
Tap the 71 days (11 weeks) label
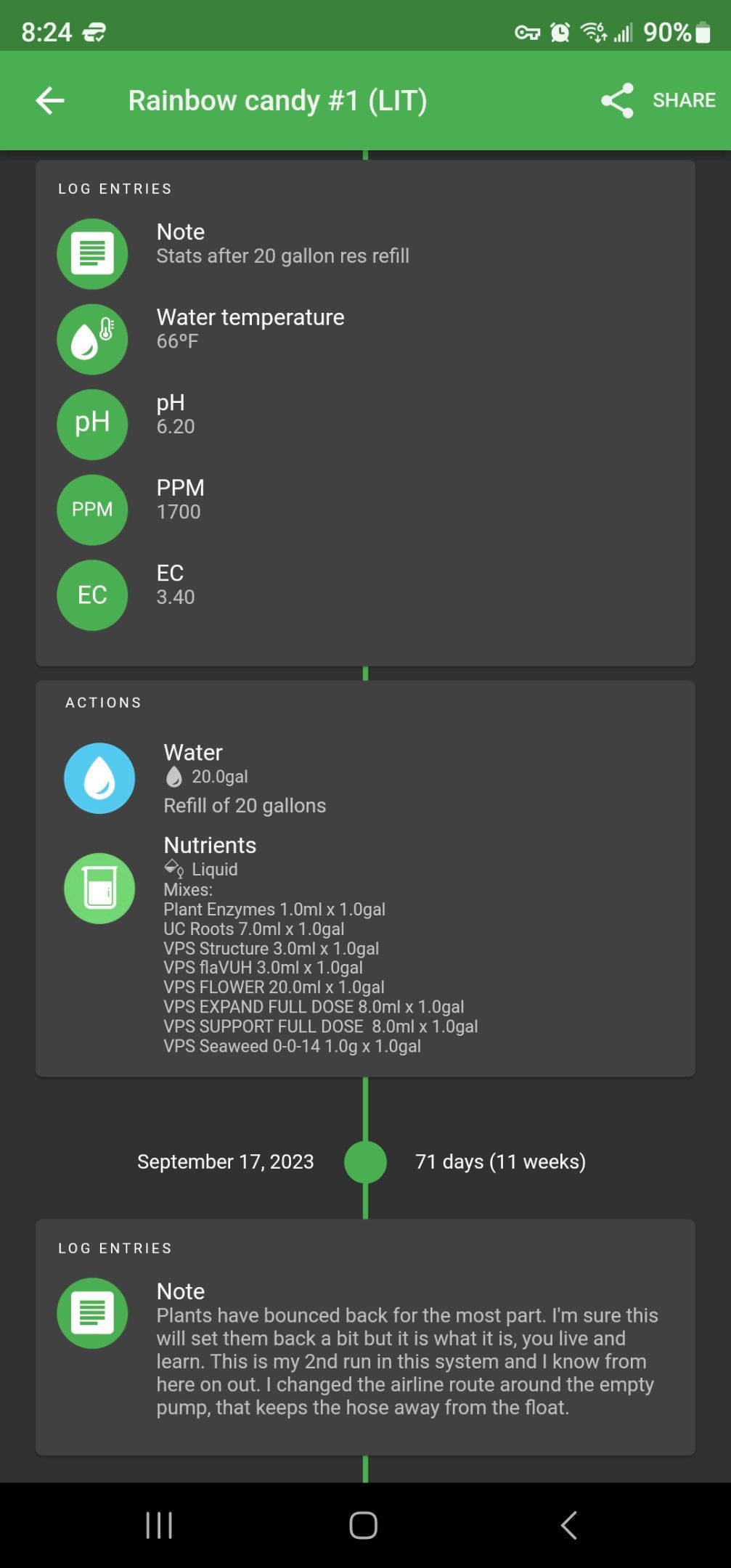[x=500, y=1161]
